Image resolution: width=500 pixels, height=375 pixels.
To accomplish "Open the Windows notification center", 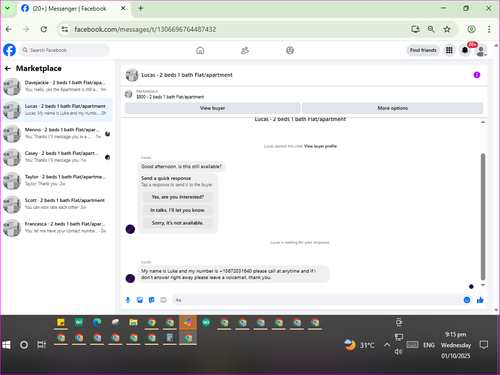I will pyautogui.click(x=484, y=345).
